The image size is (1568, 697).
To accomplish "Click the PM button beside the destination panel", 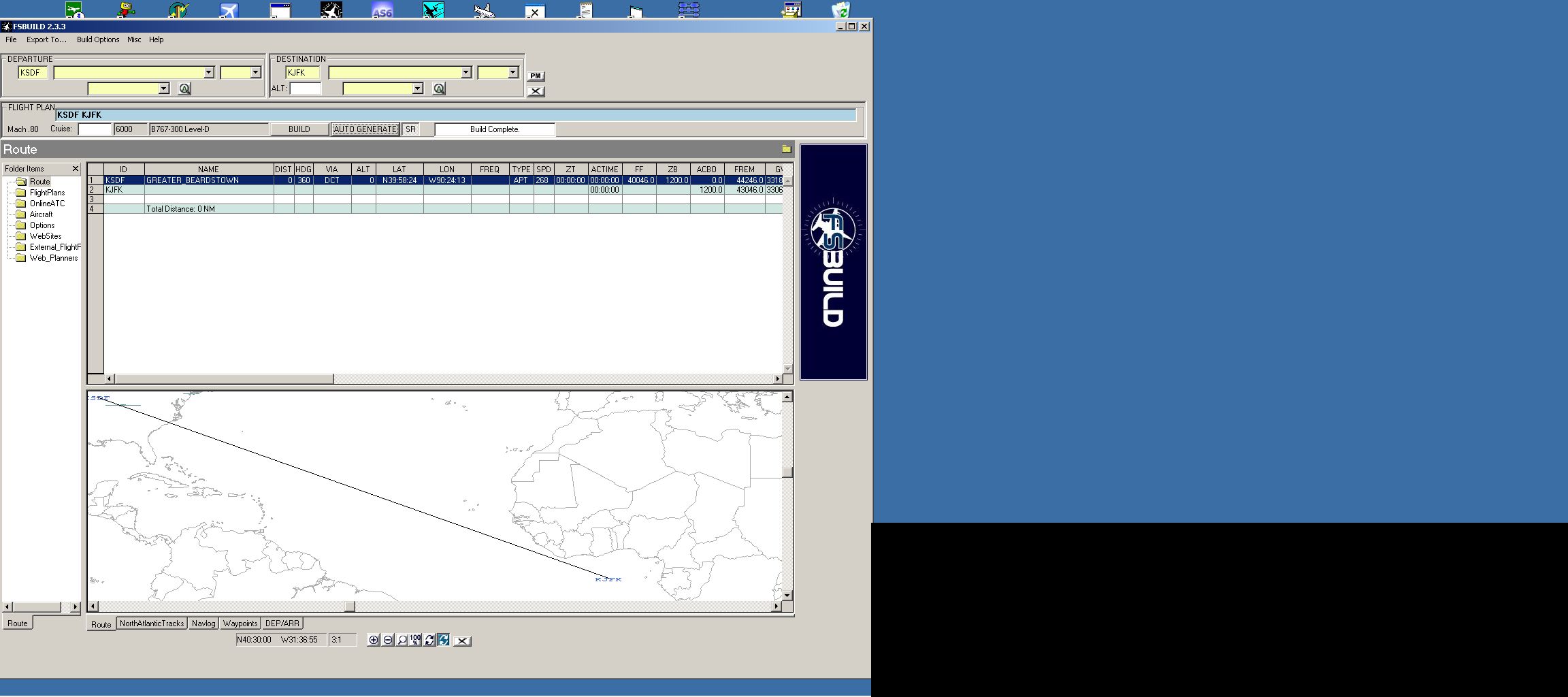I will point(536,76).
